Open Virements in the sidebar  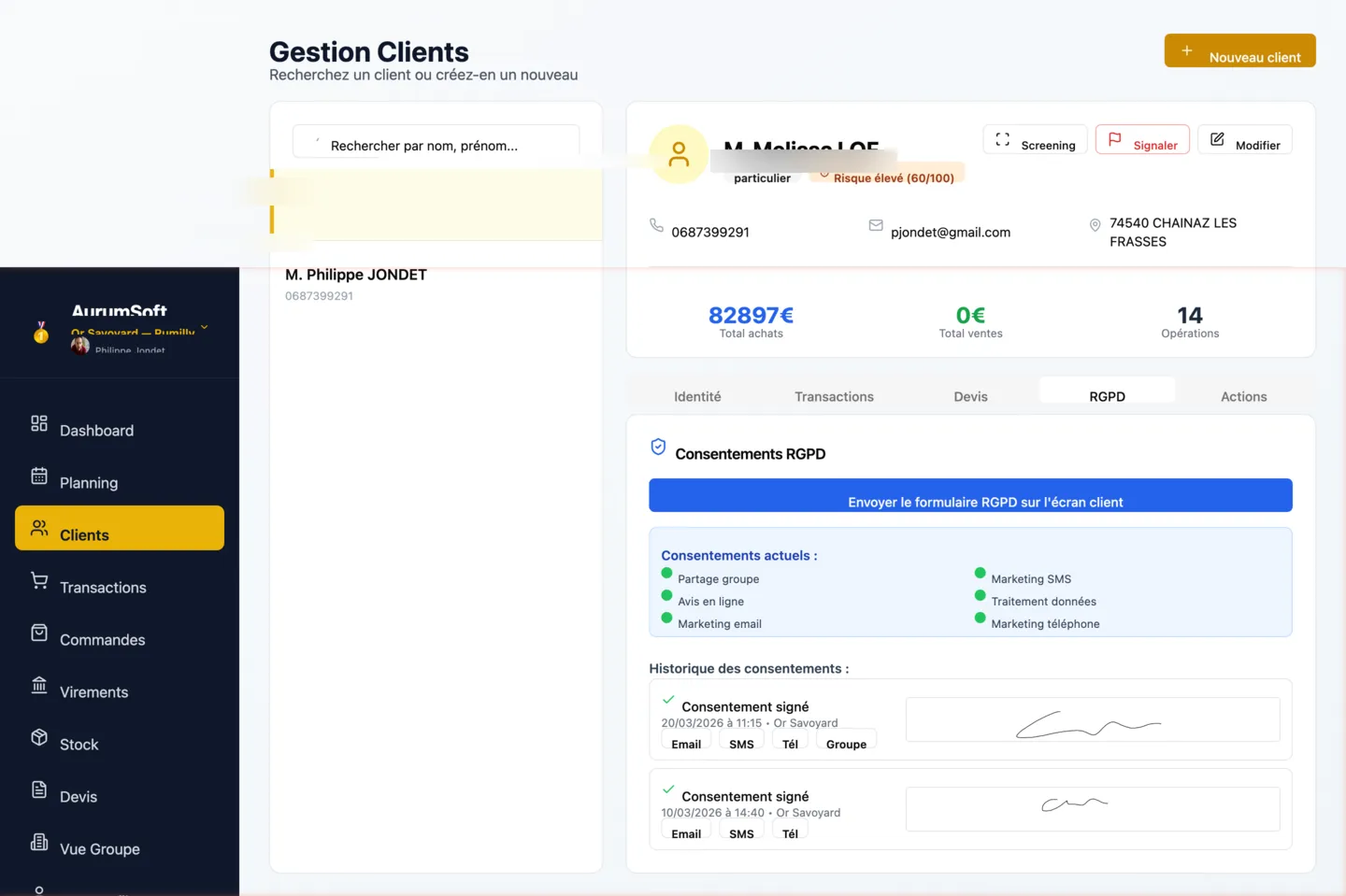point(120,691)
